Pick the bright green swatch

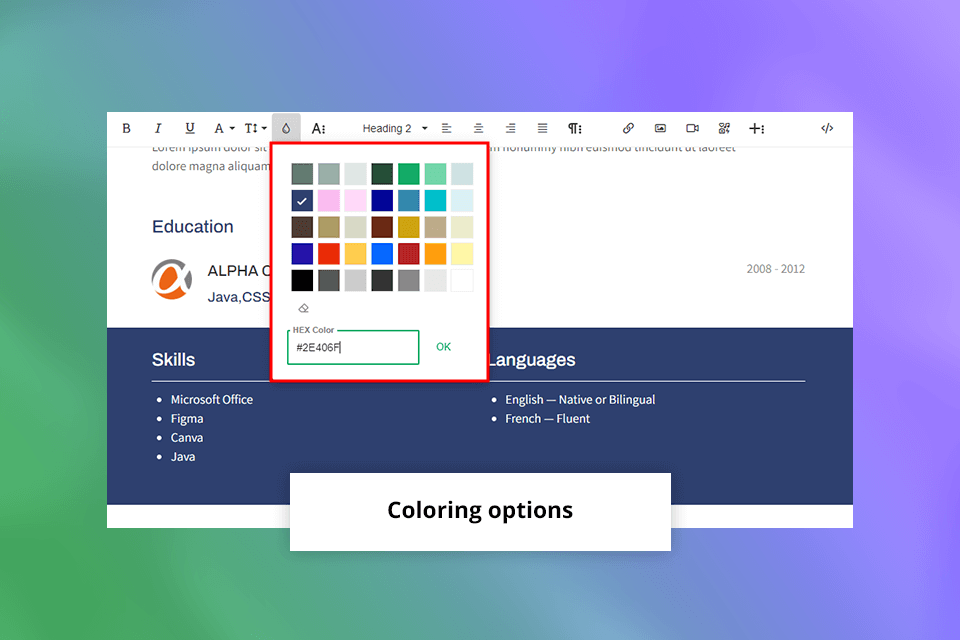tap(409, 174)
